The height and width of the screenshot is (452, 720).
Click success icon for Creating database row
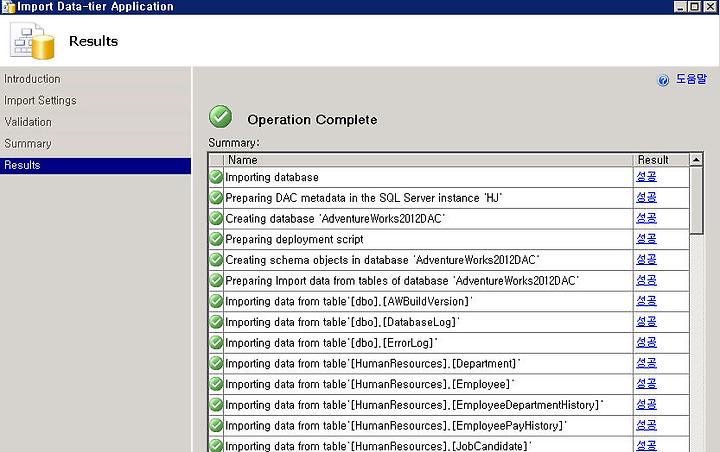(216, 218)
